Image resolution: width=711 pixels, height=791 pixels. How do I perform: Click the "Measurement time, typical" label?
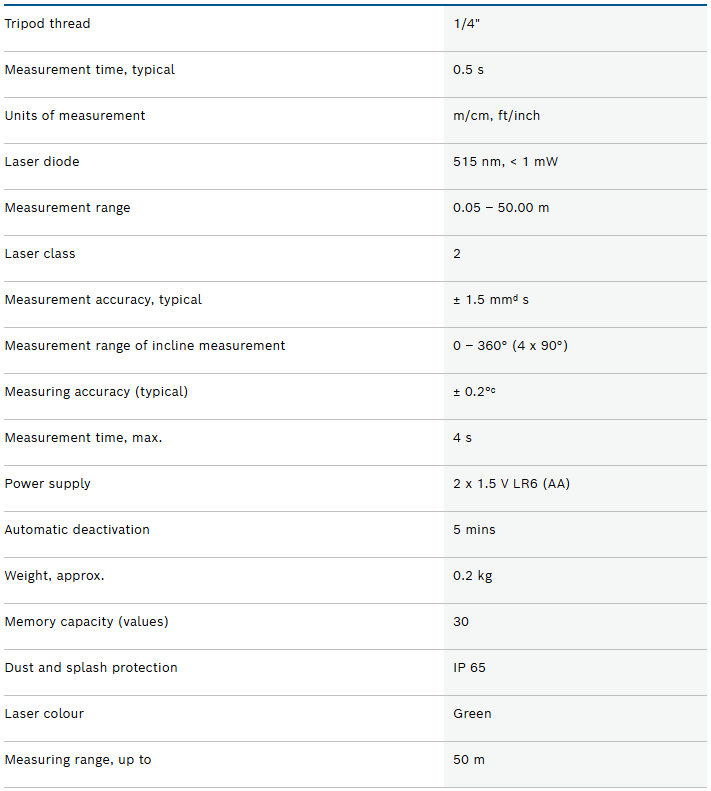[x=90, y=70]
